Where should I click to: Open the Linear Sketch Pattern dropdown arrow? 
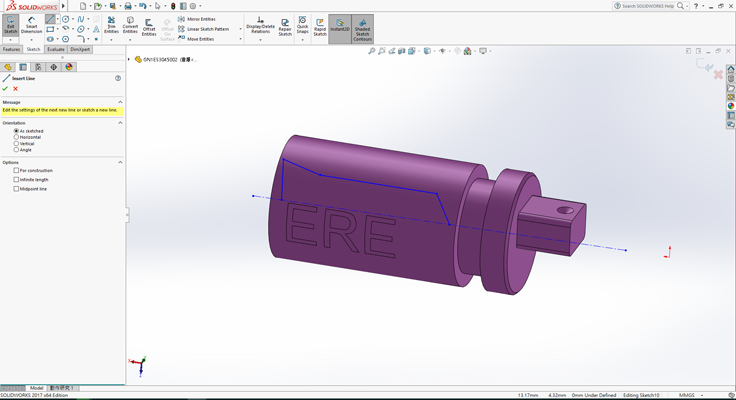[240, 29]
